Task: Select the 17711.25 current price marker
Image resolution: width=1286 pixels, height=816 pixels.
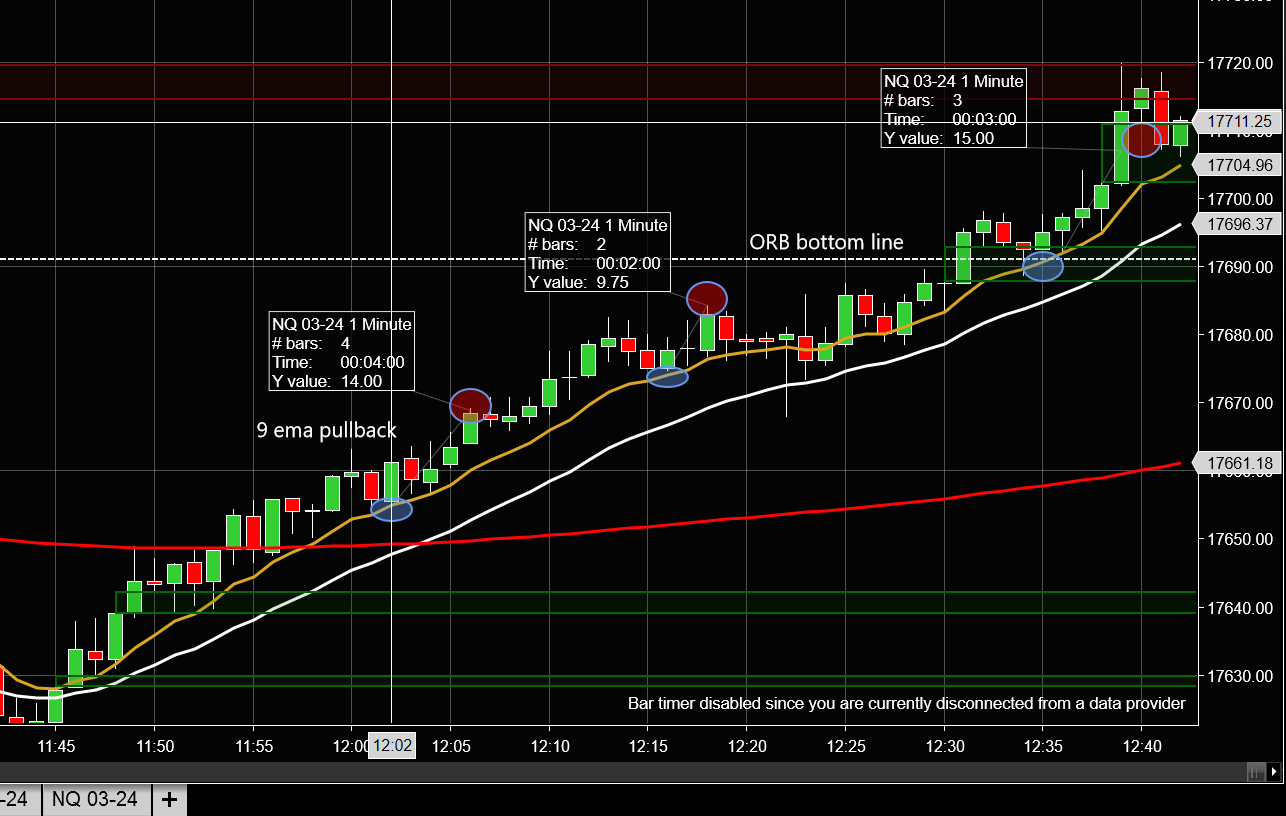Action: pyautogui.click(x=1243, y=122)
